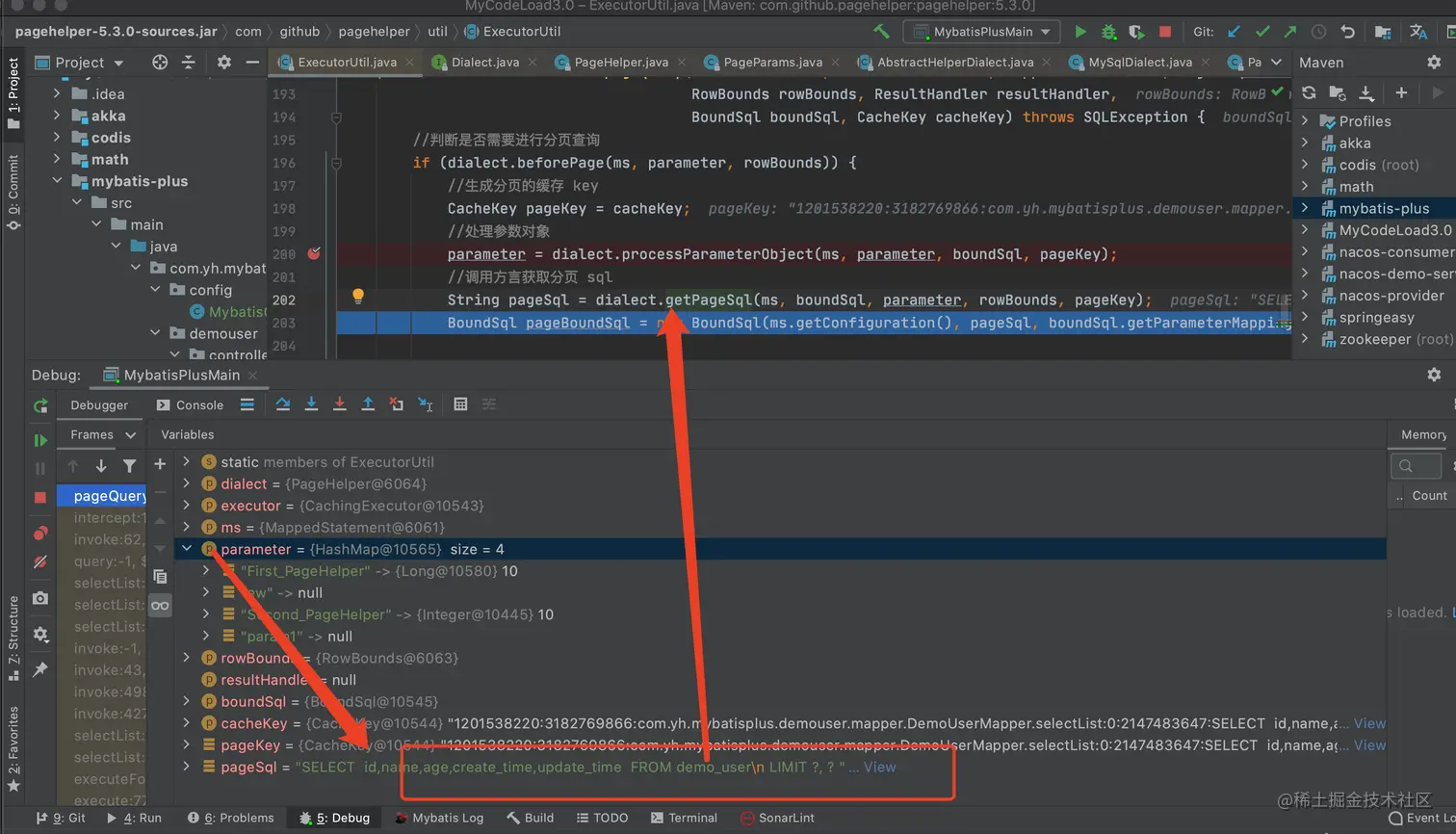Toggle the Frames filter funnel icon
Image resolution: width=1456 pixels, height=834 pixels.
(x=129, y=466)
